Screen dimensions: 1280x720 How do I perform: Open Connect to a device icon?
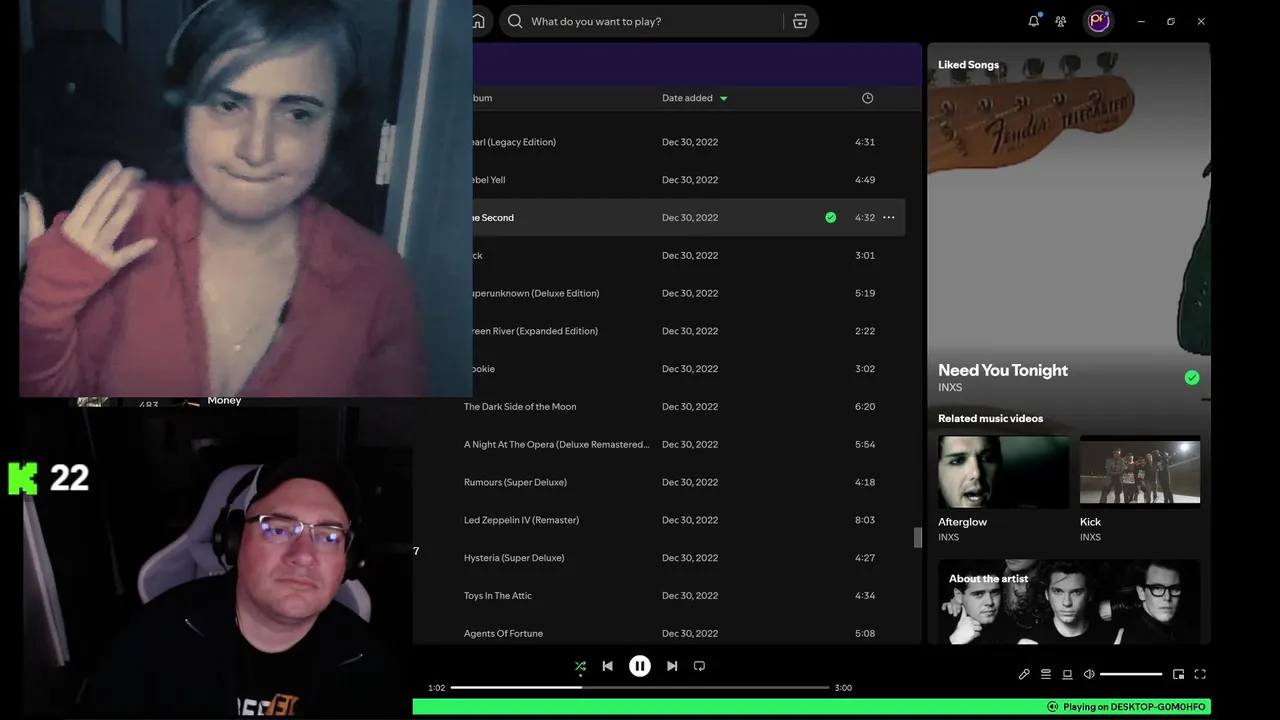tap(1067, 674)
